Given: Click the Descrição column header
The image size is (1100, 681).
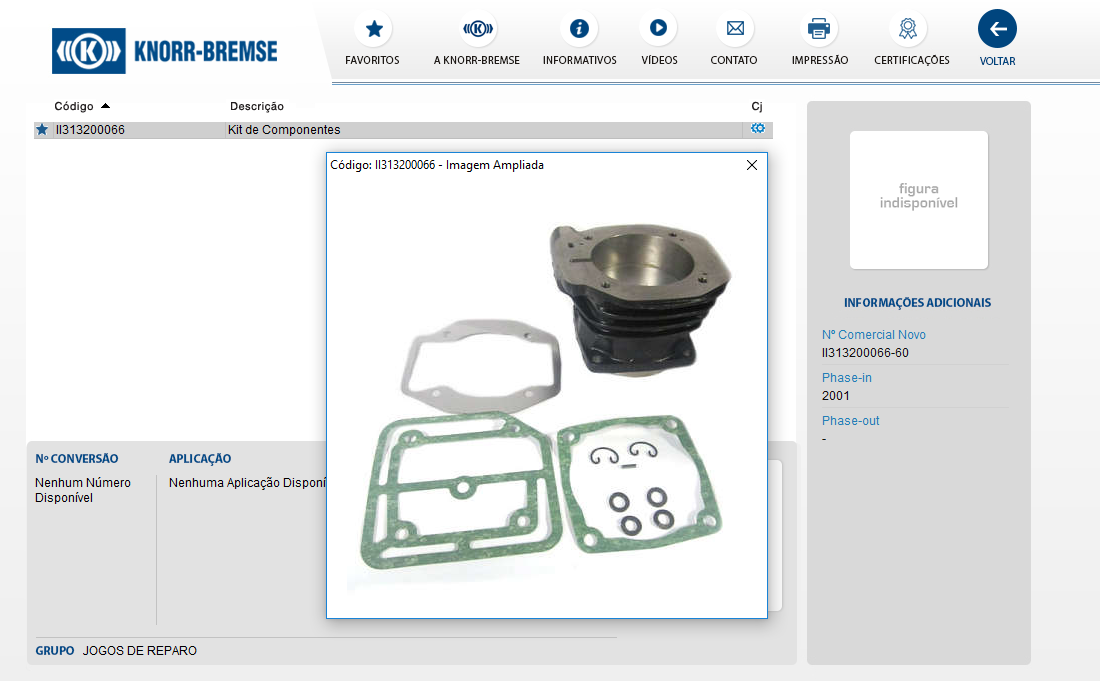Looking at the screenshot, I should (257, 106).
